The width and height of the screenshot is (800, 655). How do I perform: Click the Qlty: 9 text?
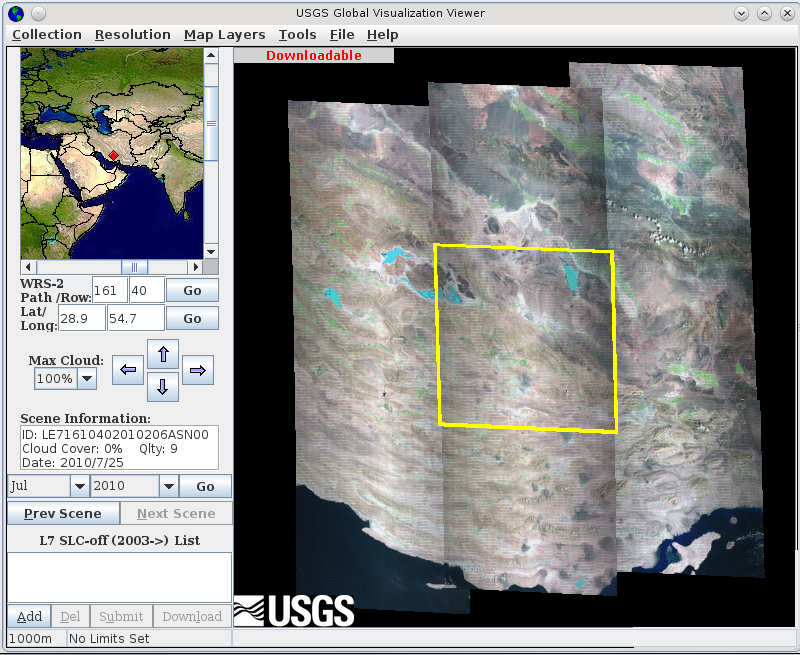point(158,449)
